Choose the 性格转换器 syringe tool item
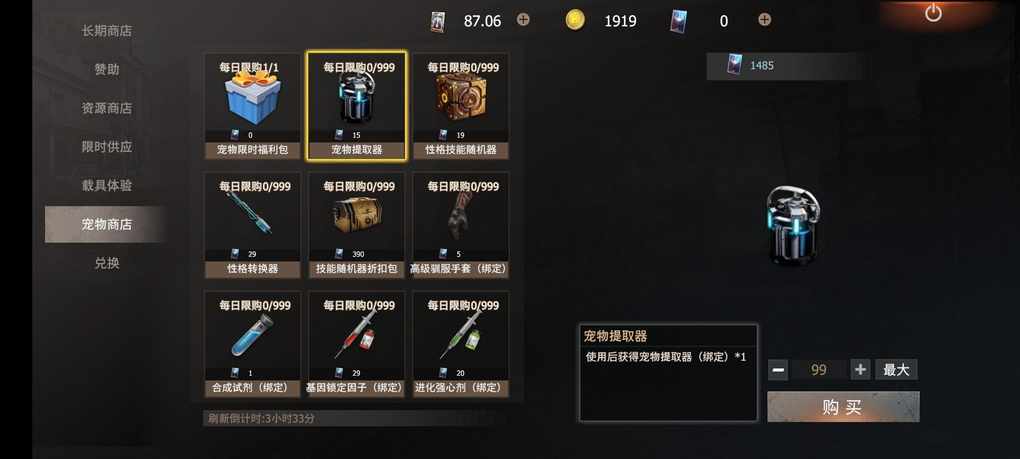Screen dimensions: 1020x459 (x=252, y=225)
